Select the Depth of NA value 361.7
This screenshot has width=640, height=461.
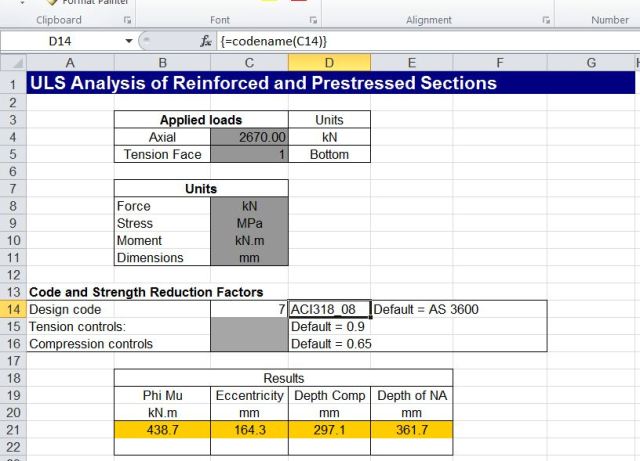click(x=410, y=429)
